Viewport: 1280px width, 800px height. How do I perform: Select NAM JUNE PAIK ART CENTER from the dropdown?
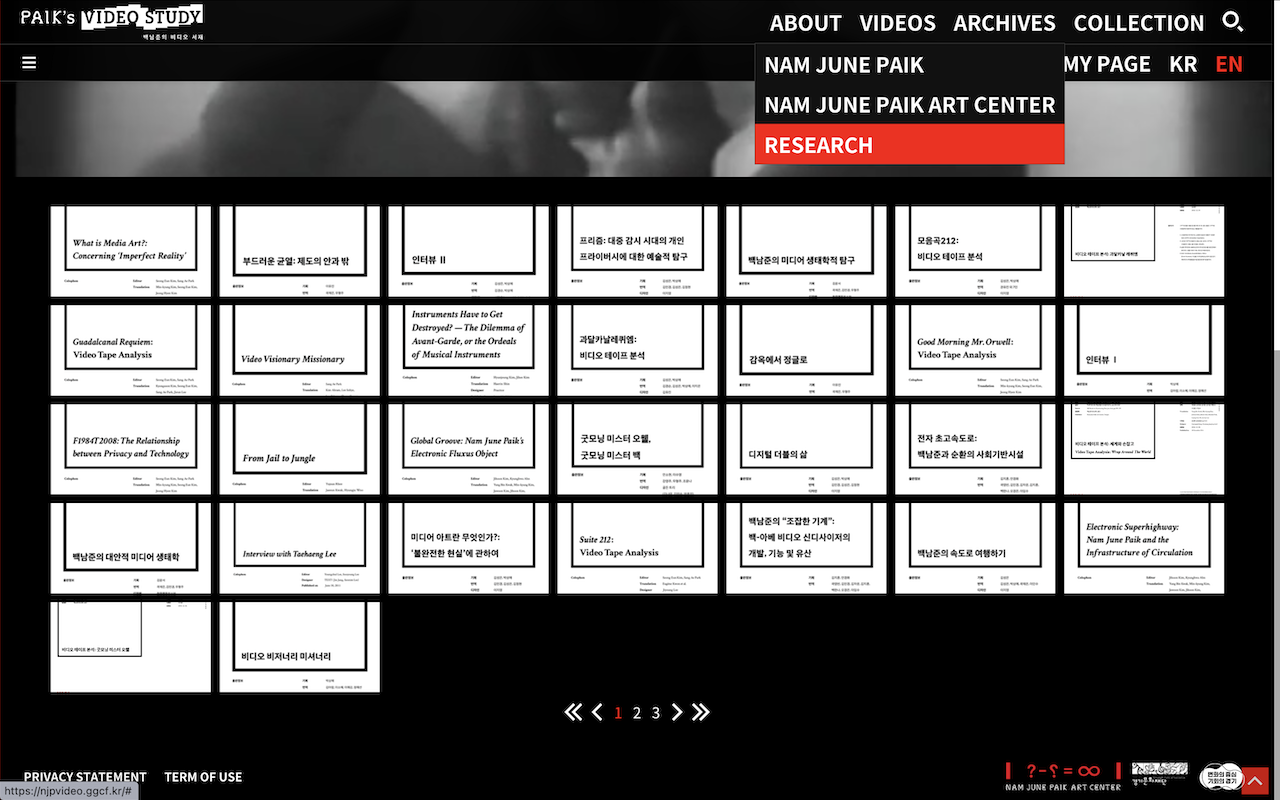pos(909,105)
